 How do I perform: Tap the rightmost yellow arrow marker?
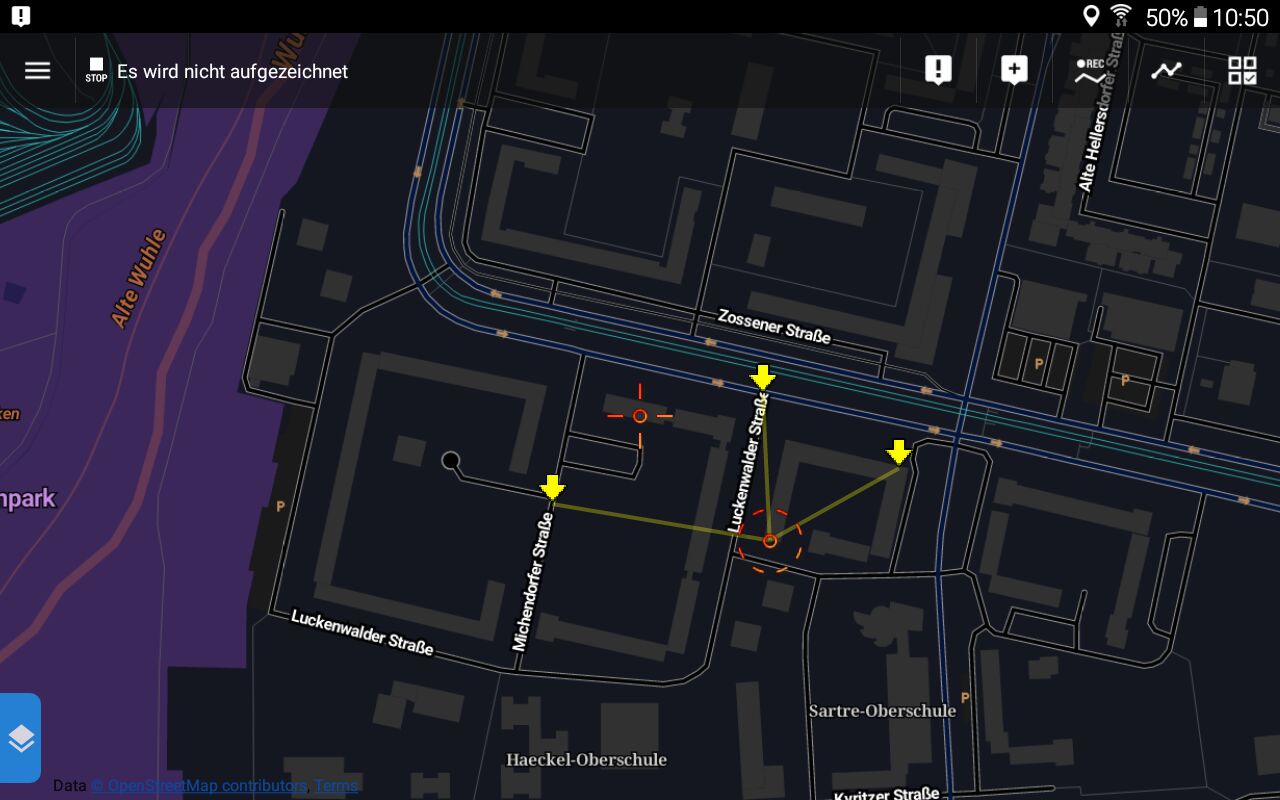pos(899,452)
